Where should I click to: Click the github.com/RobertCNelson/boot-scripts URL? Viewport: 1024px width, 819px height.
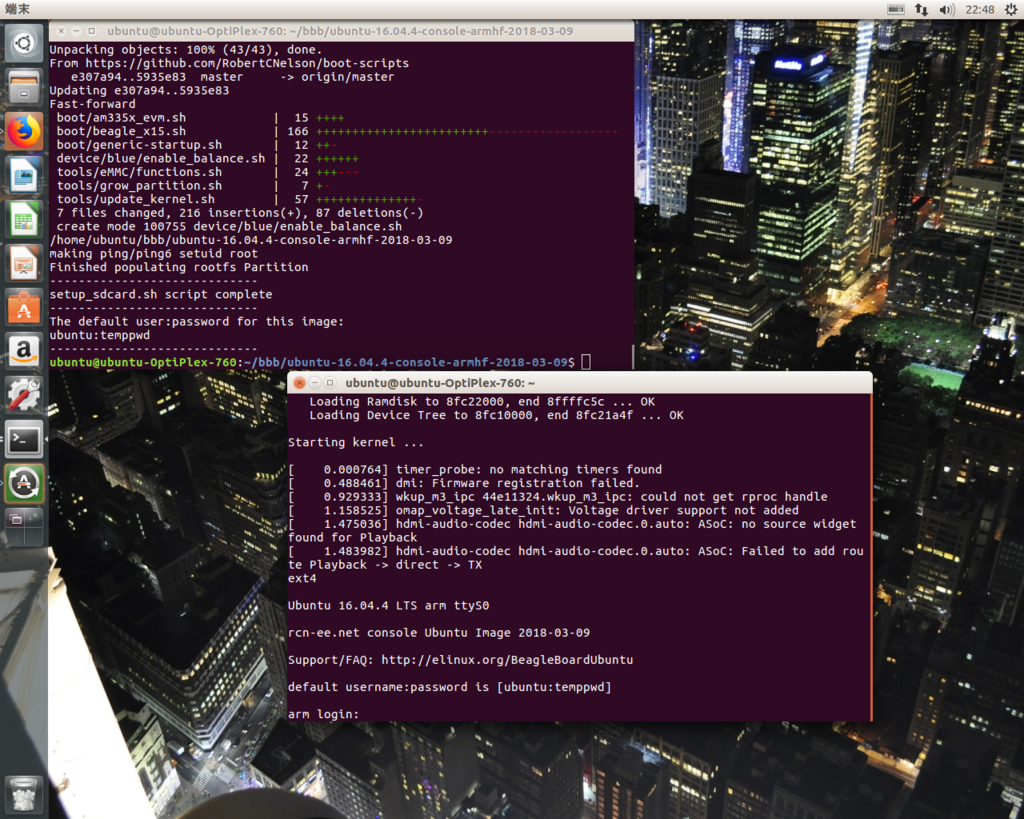(x=247, y=63)
